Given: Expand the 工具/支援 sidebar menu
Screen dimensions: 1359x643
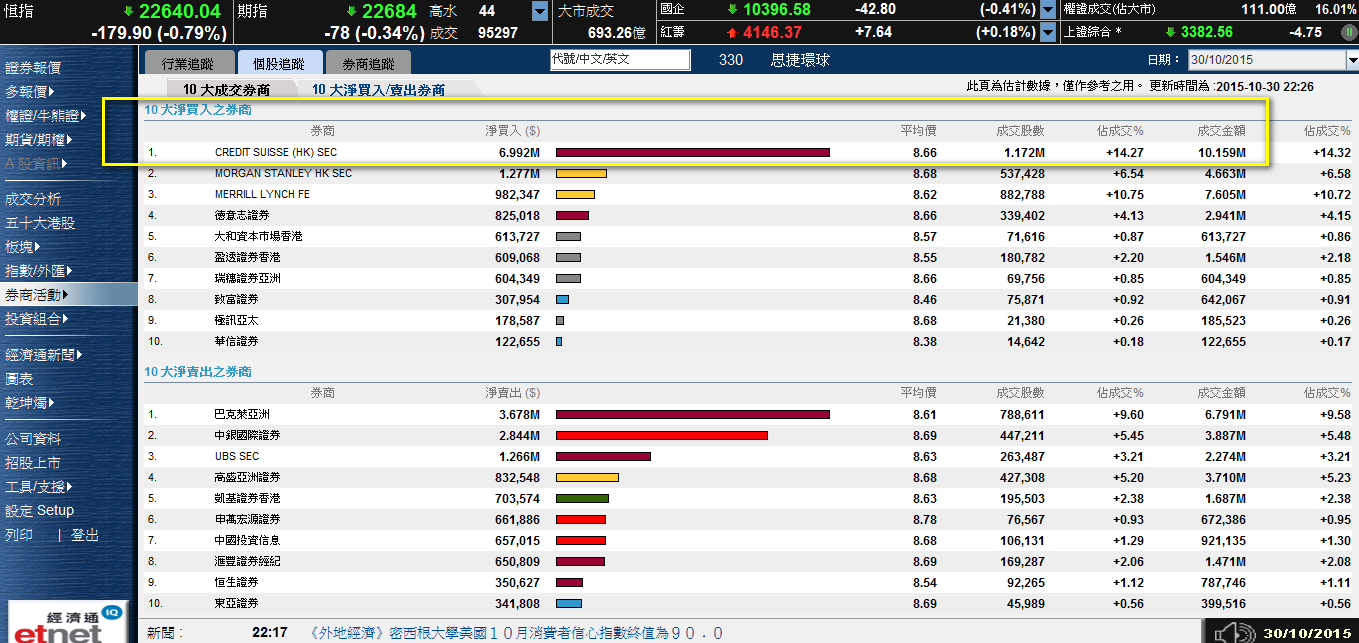Looking at the screenshot, I should (x=38, y=486).
